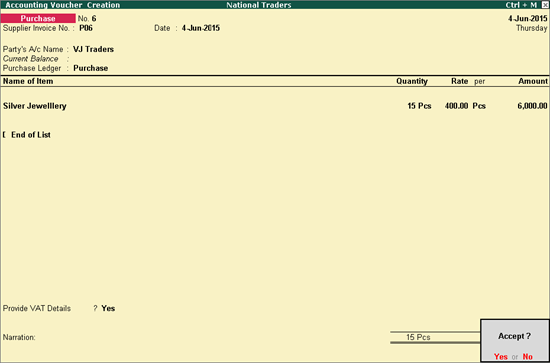Screen dimensions: 550x363
Task: Change the invoice Date 4-Jun-2015 field
Action: [201, 28]
